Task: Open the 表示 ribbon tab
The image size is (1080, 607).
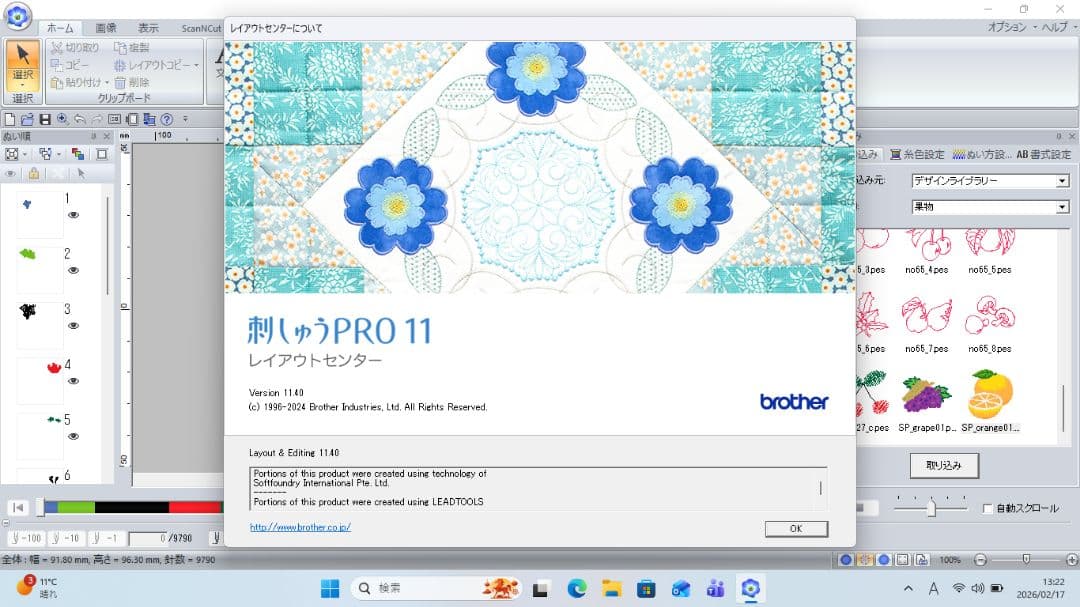Action: coord(148,28)
